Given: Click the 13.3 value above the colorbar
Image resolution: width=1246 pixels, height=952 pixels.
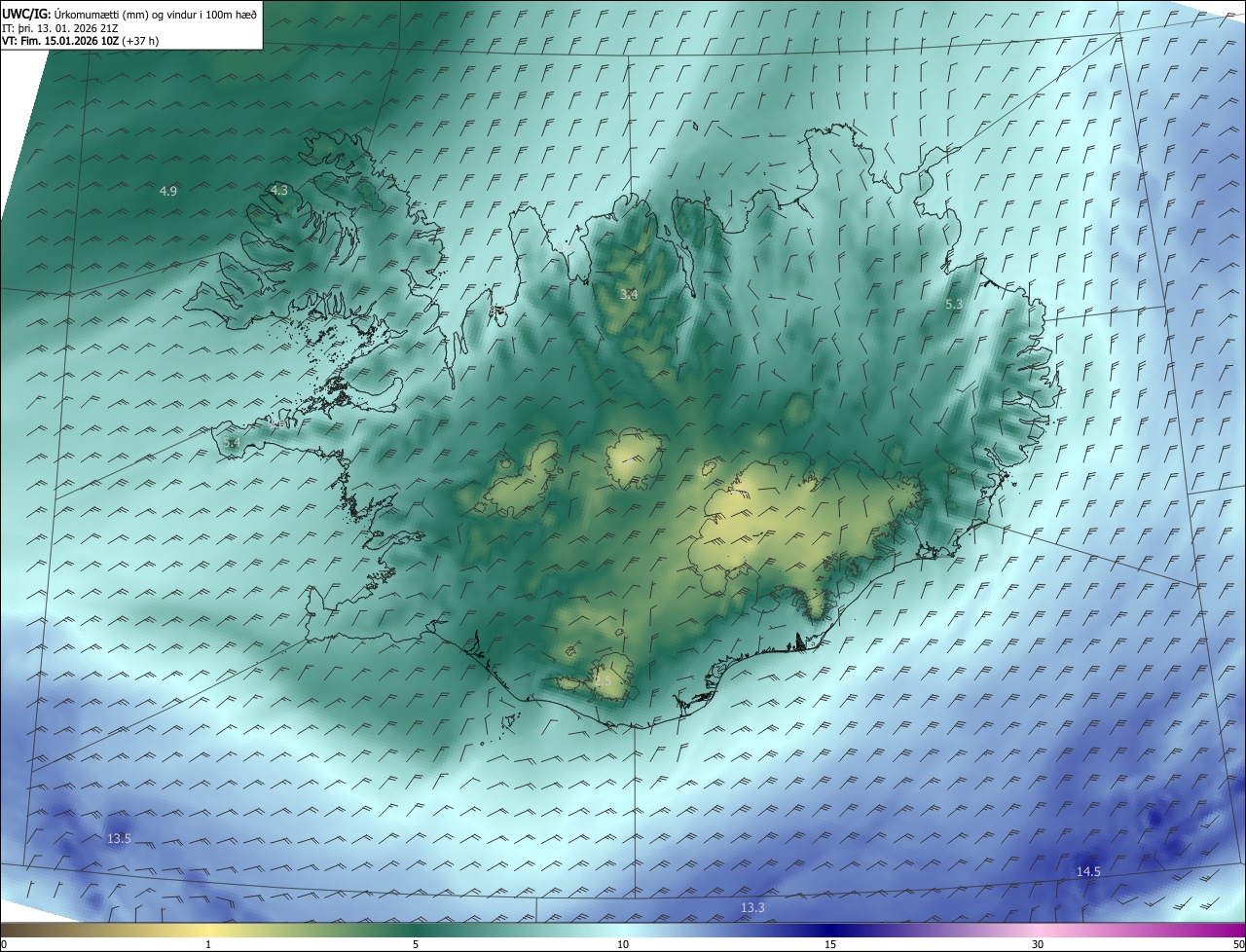Looking at the screenshot, I should coord(752,907).
